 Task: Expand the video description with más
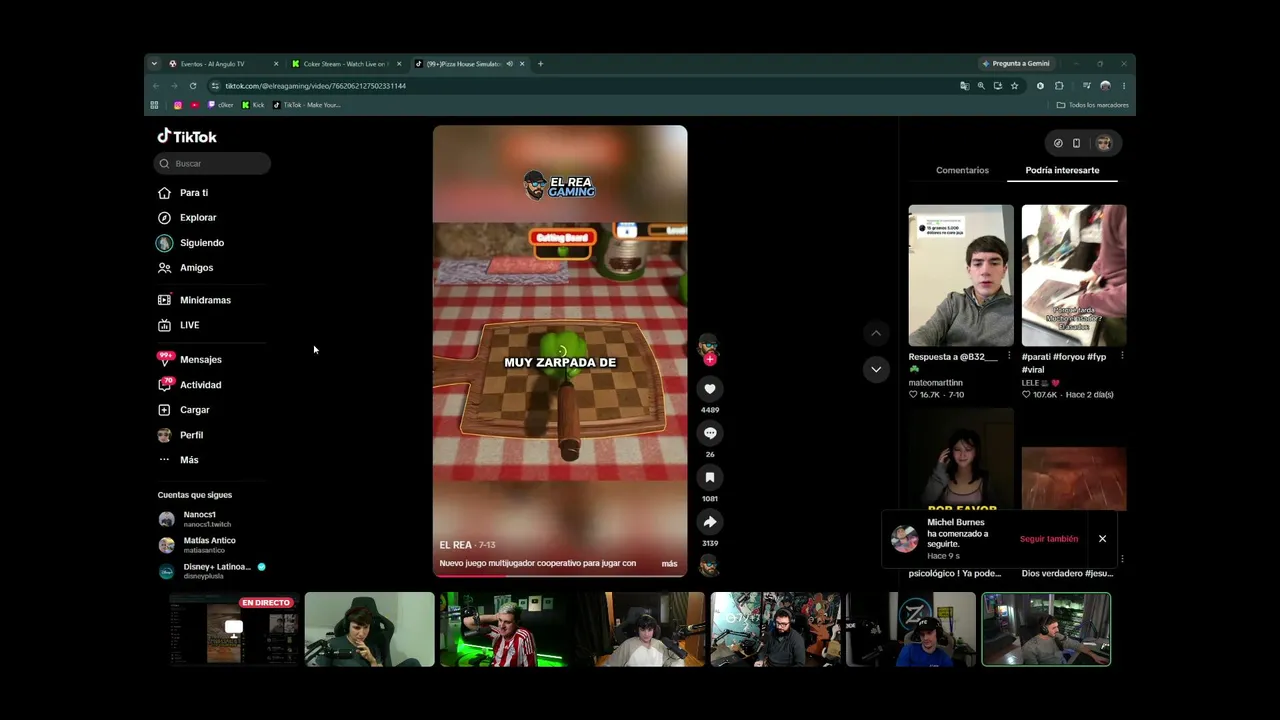(x=669, y=564)
